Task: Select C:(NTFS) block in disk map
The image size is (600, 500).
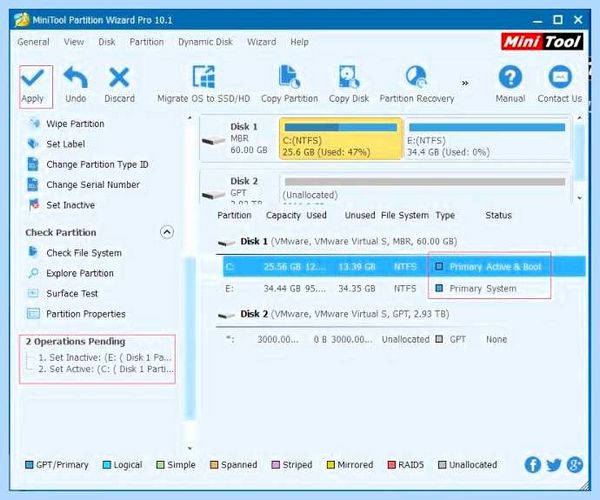Action: coord(341,138)
